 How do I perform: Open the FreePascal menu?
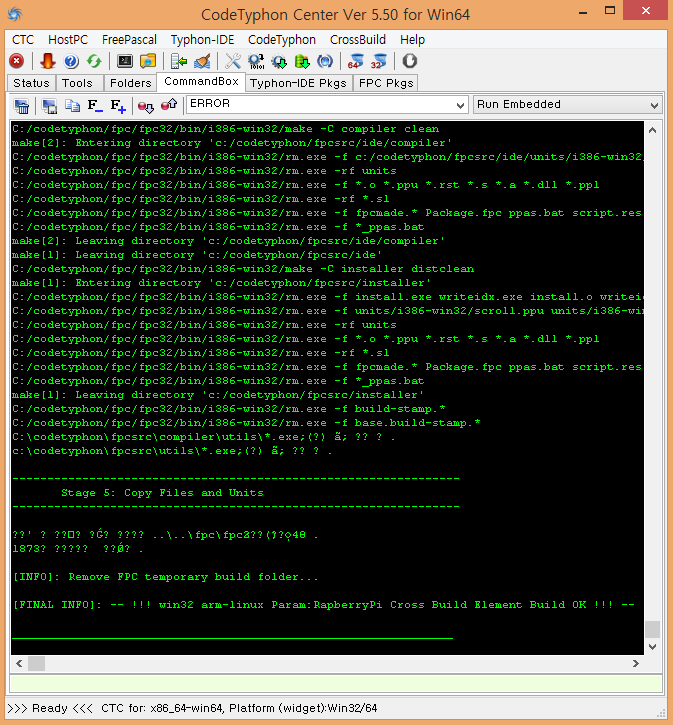[129, 40]
